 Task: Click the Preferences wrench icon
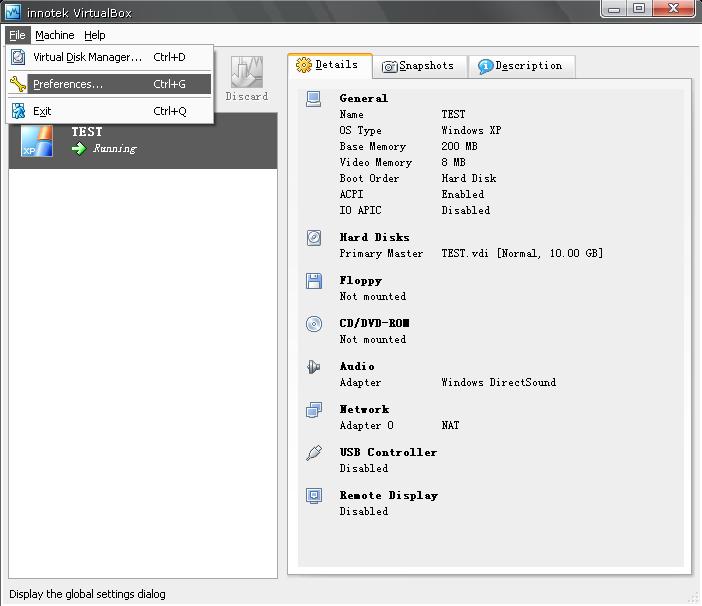18,84
